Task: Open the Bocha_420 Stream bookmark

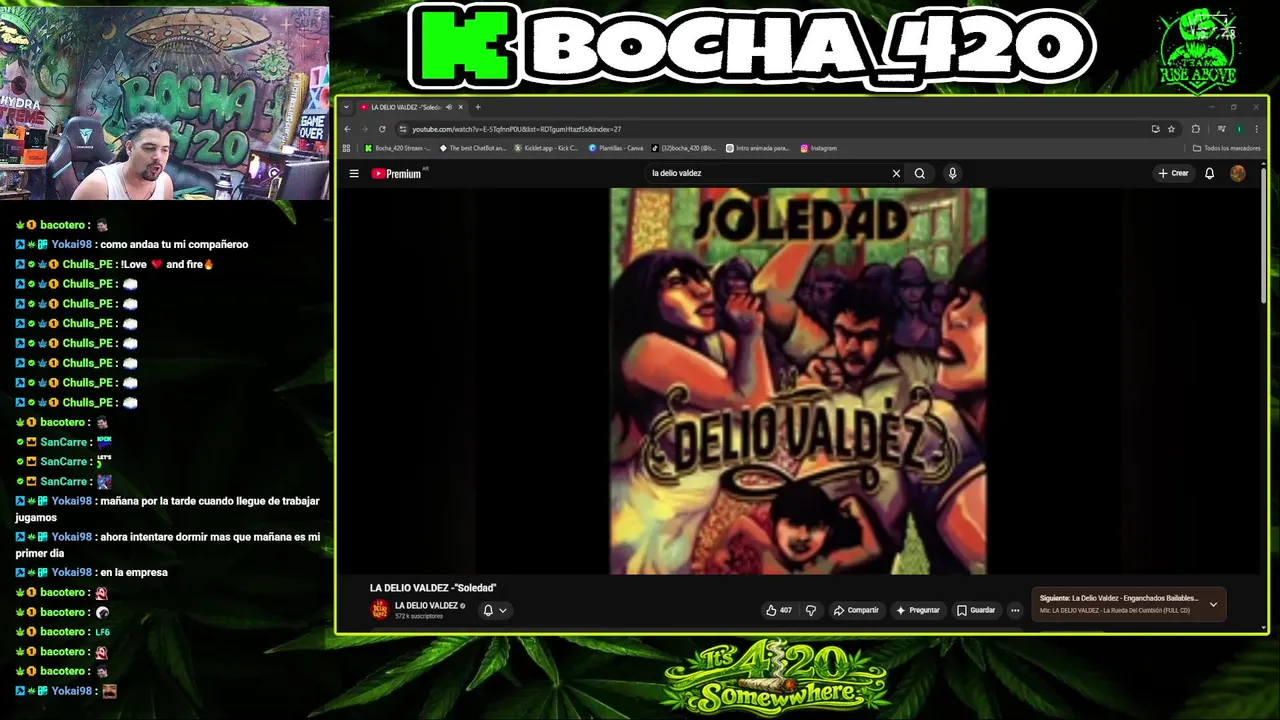Action: click(398, 148)
